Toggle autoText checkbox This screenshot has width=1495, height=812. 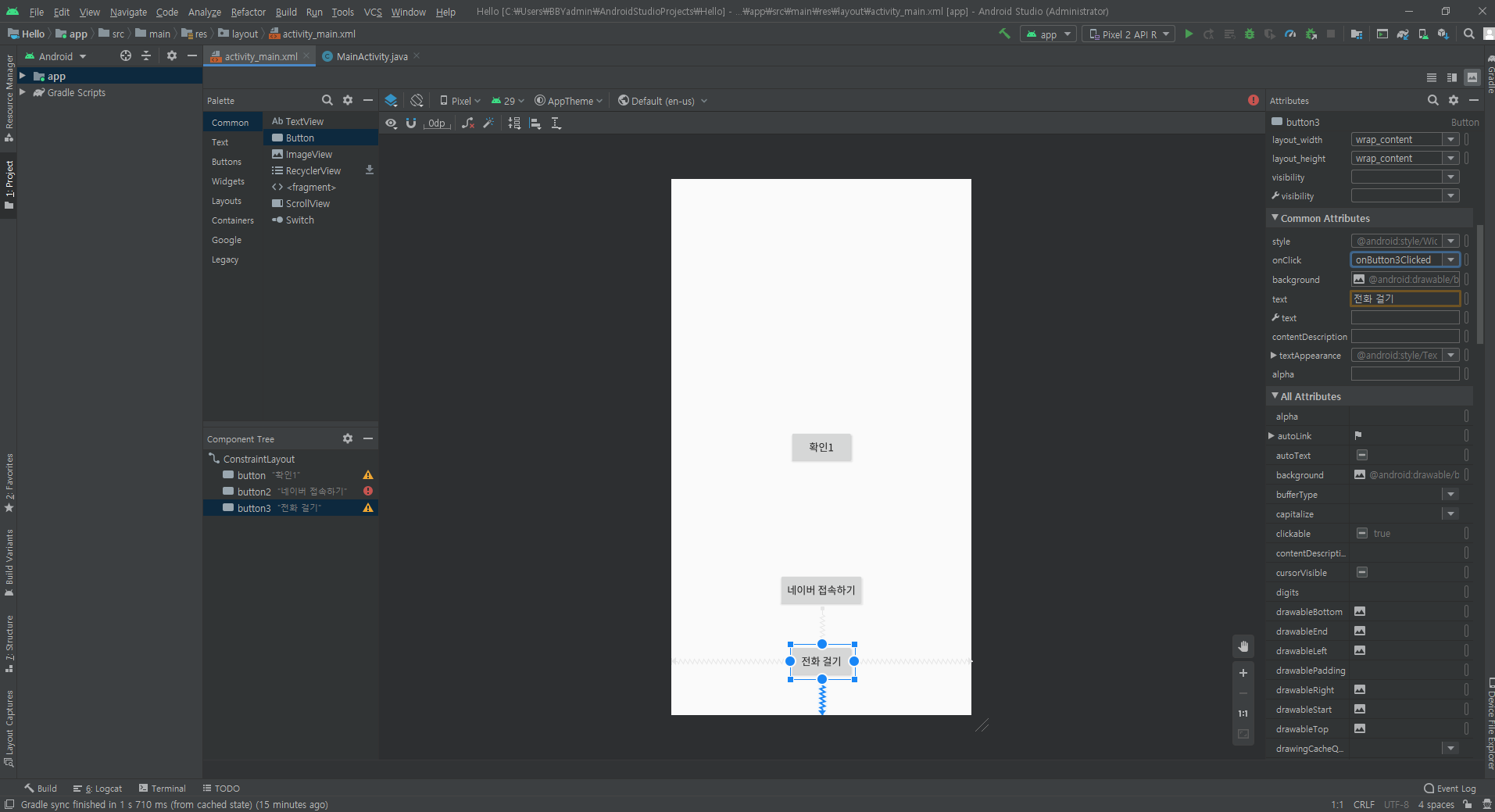click(x=1362, y=455)
